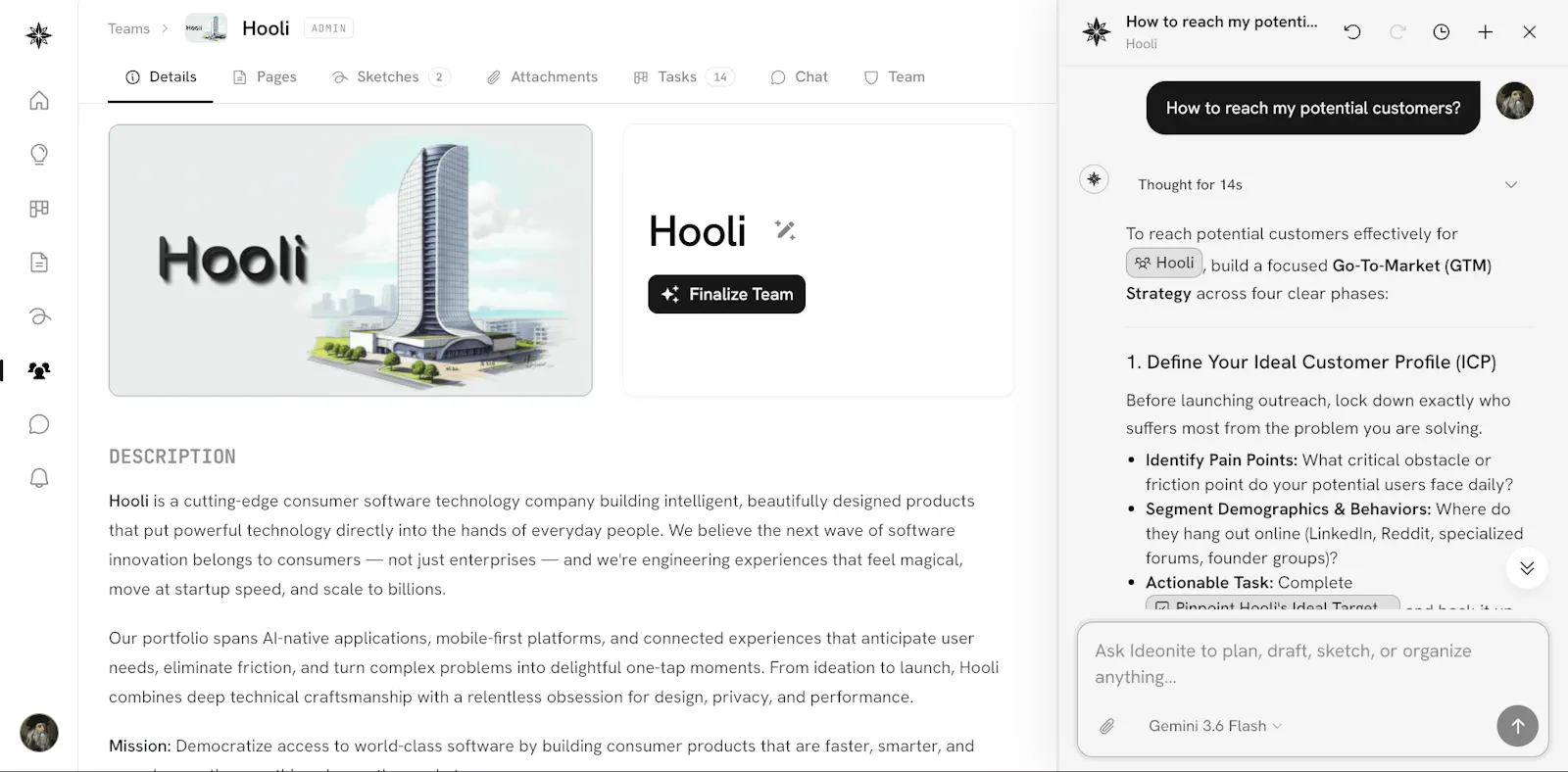
Task: Open the chat bubble icon in sidebar
Action: pos(39,424)
